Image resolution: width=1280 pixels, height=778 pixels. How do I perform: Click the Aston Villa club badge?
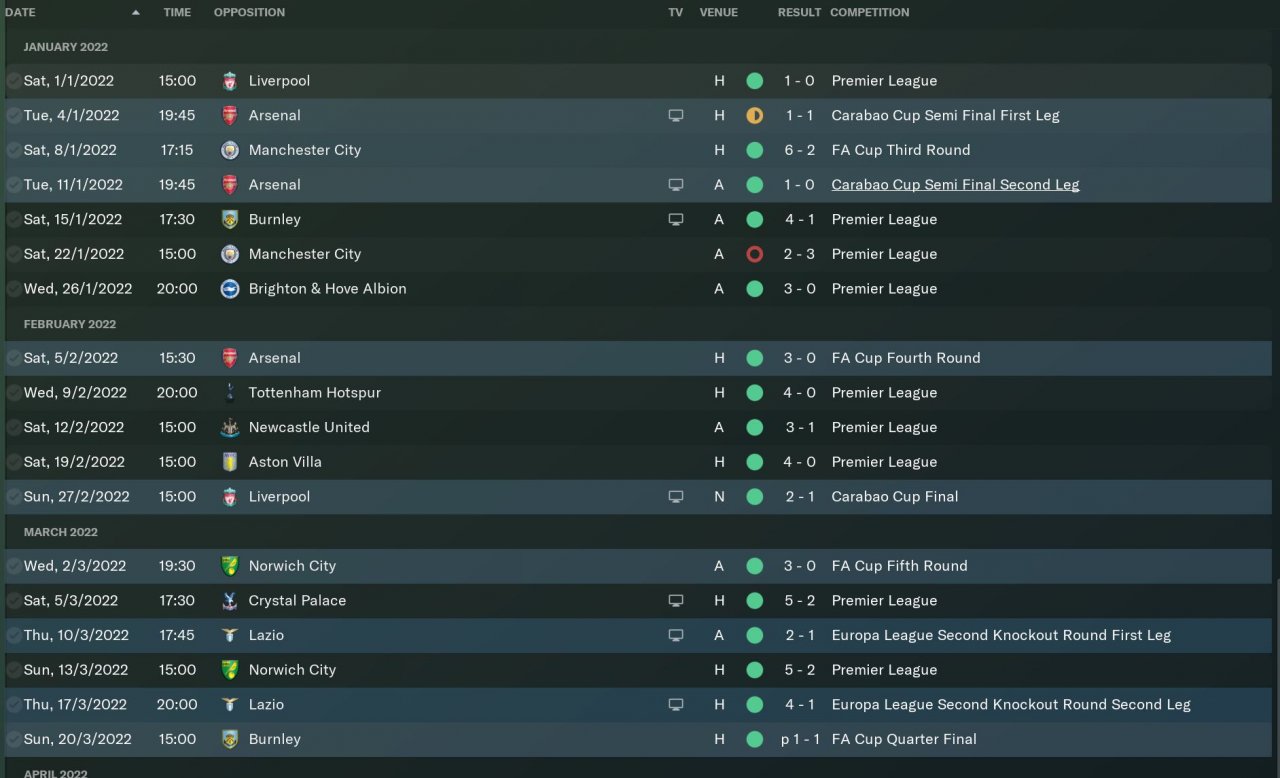point(230,462)
